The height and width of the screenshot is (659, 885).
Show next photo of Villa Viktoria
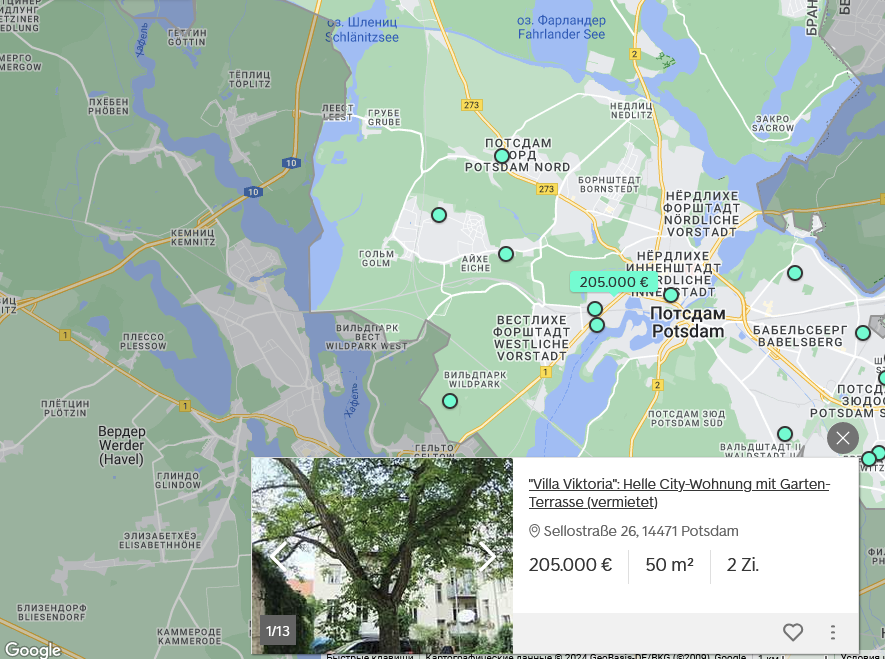488,557
